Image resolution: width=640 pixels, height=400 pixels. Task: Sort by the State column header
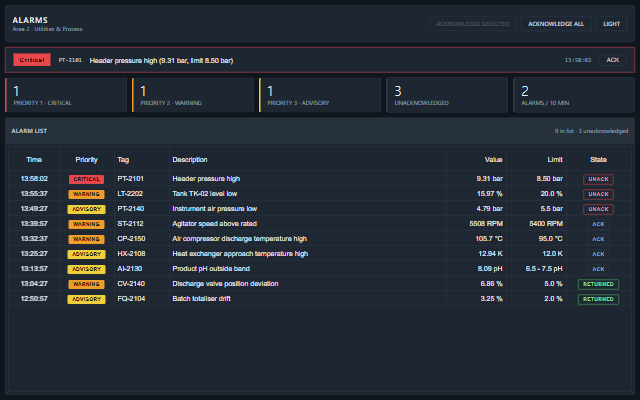tap(598, 160)
